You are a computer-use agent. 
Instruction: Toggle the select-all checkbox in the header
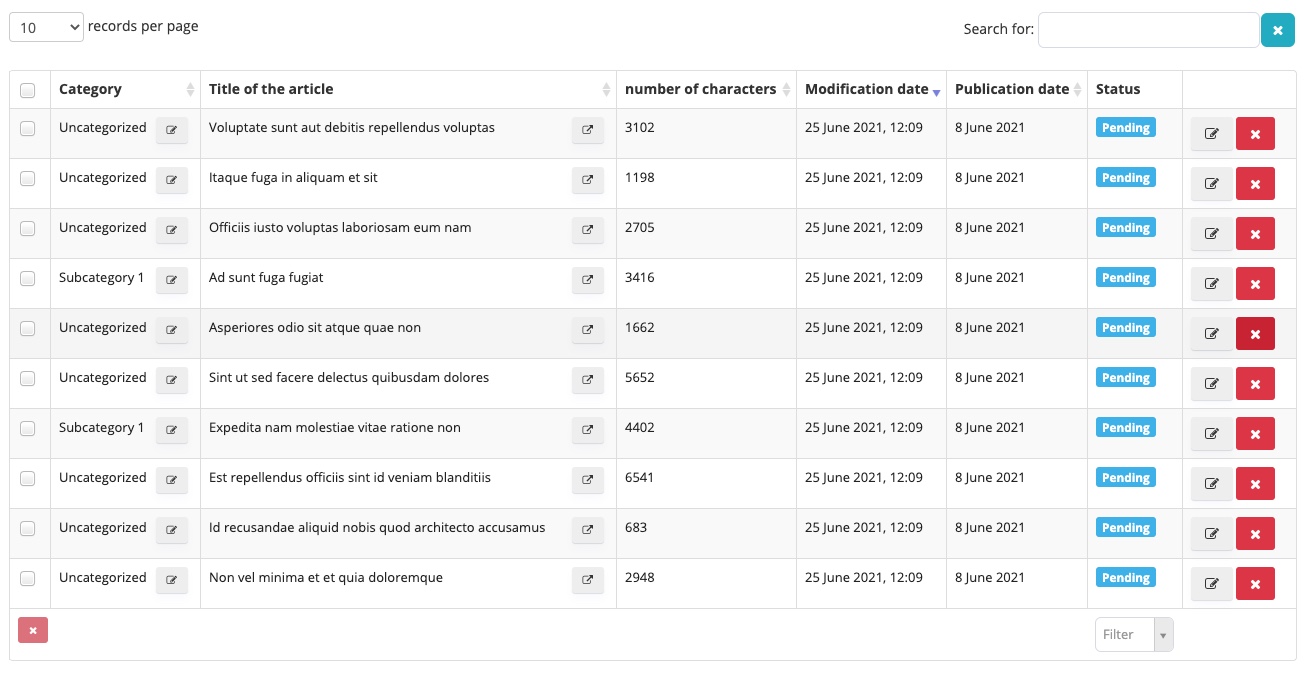click(x=29, y=90)
